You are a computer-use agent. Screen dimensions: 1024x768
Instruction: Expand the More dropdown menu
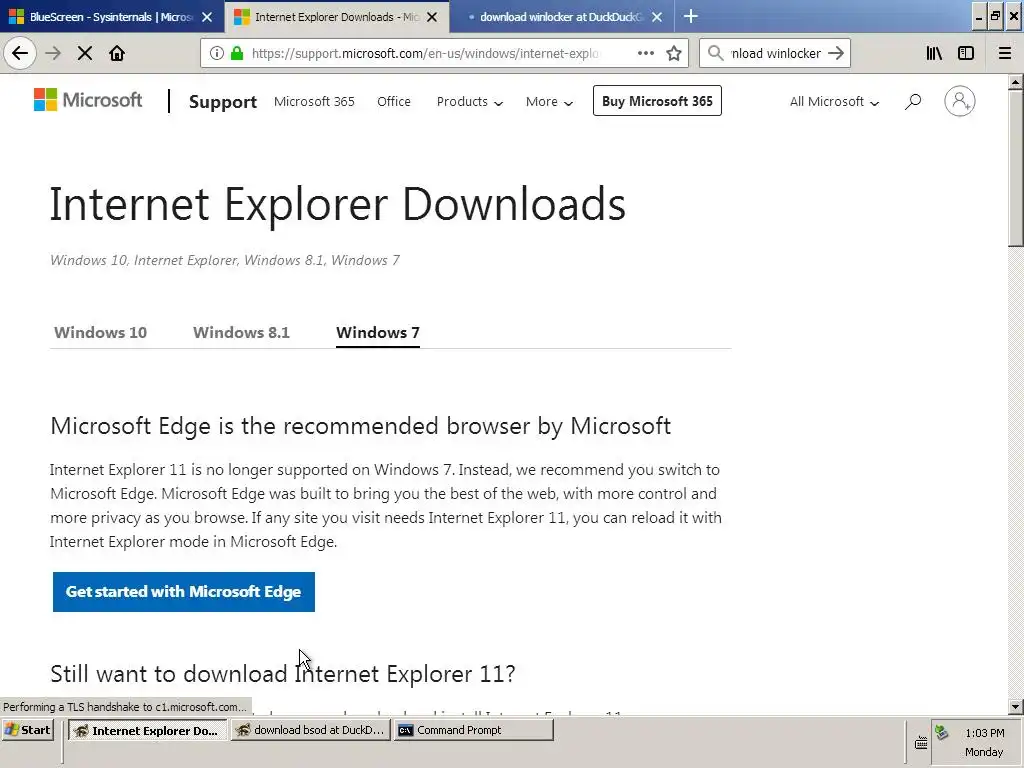549,102
